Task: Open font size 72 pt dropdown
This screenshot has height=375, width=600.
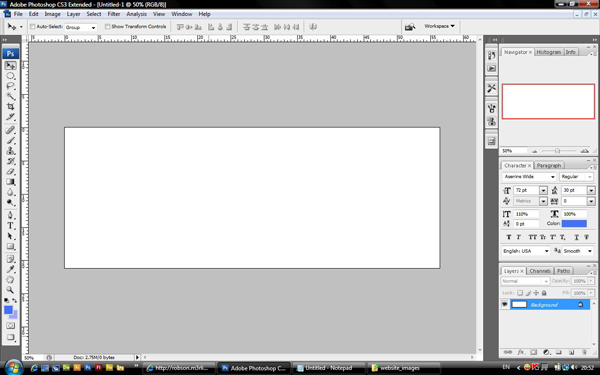Action: pyautogui.click(x=543, y=190)
